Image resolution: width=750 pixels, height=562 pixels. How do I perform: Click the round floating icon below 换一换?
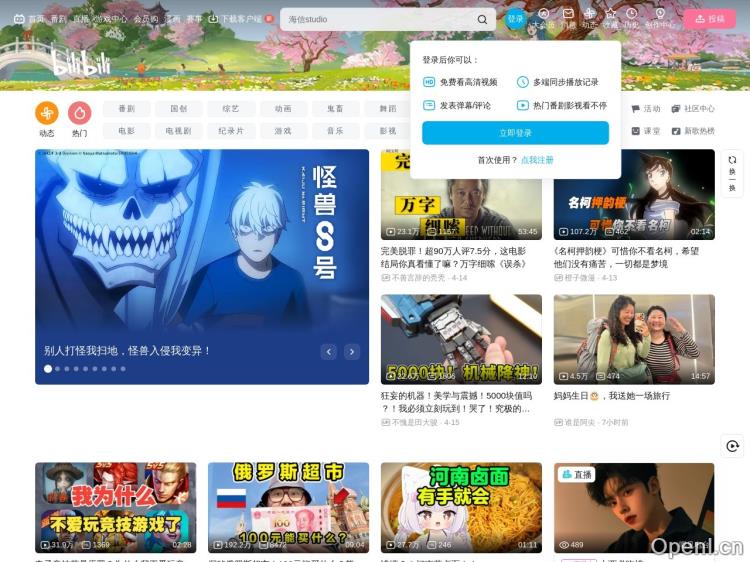732,446
